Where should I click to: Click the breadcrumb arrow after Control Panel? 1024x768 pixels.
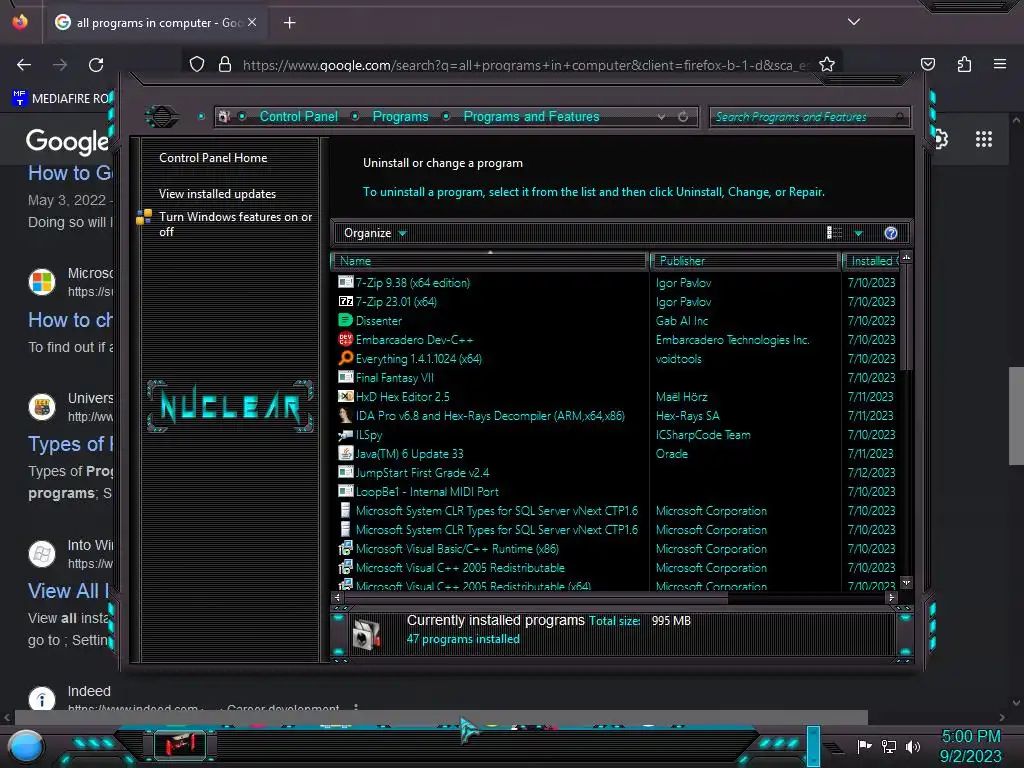pos(355,116)
